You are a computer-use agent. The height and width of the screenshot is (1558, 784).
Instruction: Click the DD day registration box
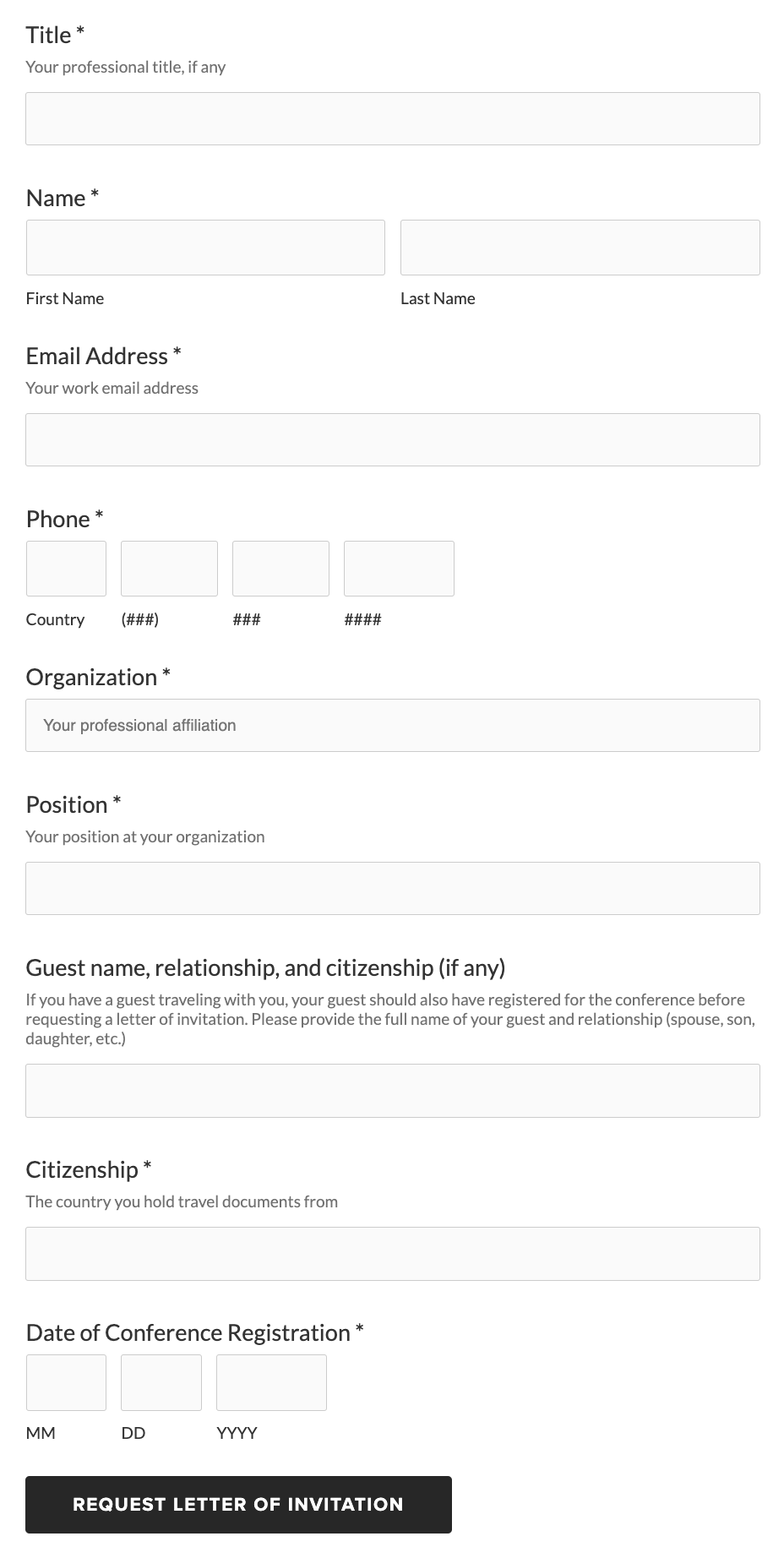[x=161, y=1382]
